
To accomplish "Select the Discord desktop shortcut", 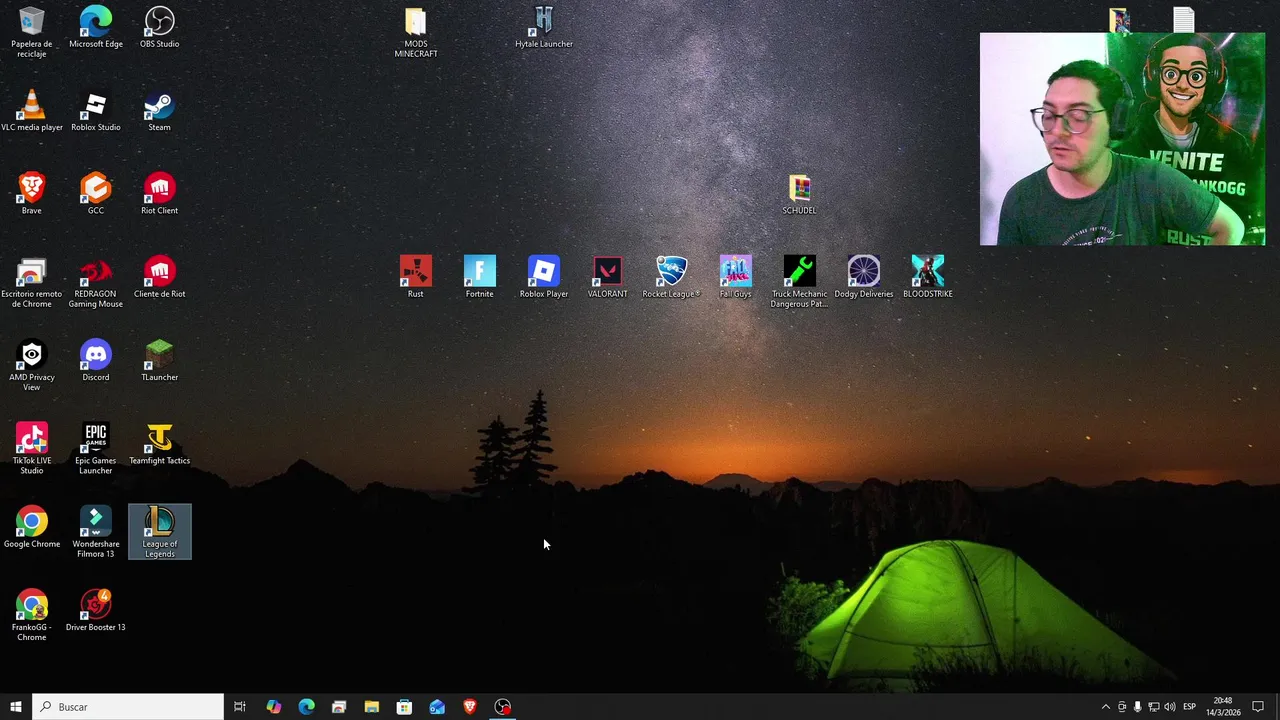I will (x=96, y=360).
